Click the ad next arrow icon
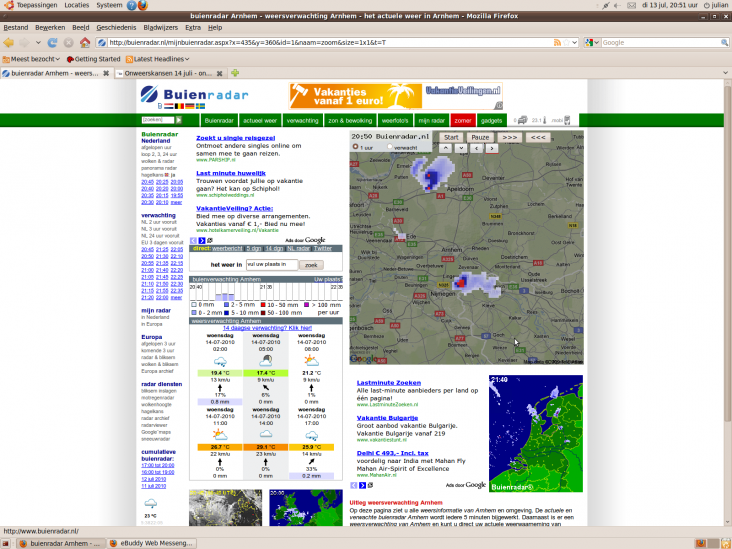732x549 pixels. [x=202, y=240]
